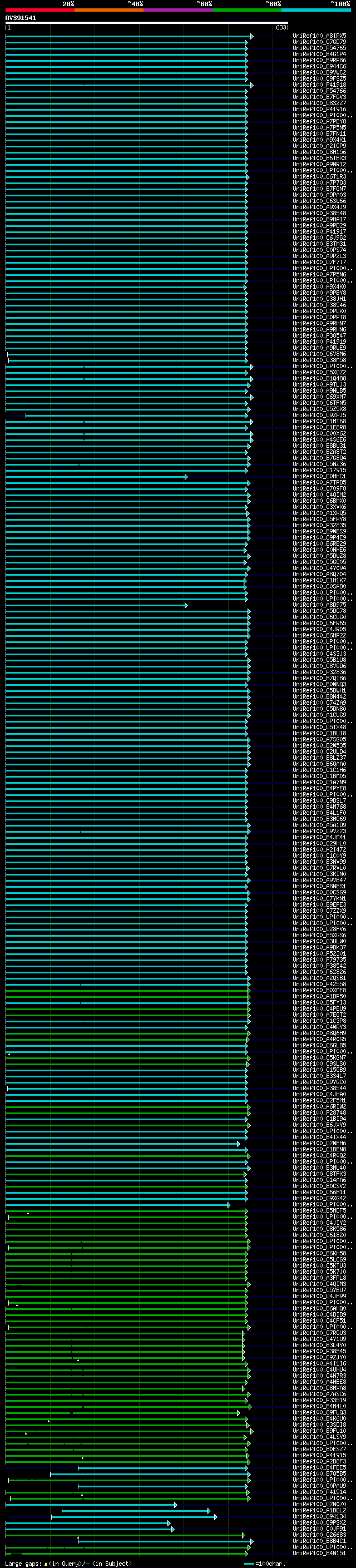
Task: Click the 633 end position label
Action: coord(280,28)
